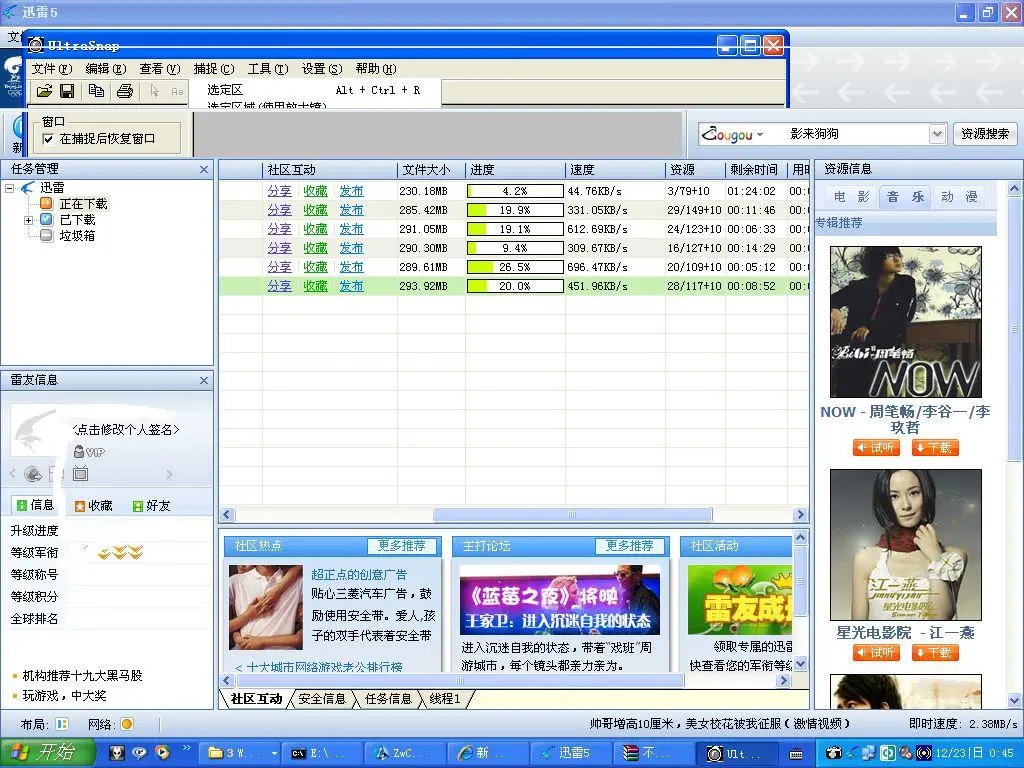Save with the UltraSnap floppy disk icon
This screenshot has height=768, width=1024.
[67, 91]
